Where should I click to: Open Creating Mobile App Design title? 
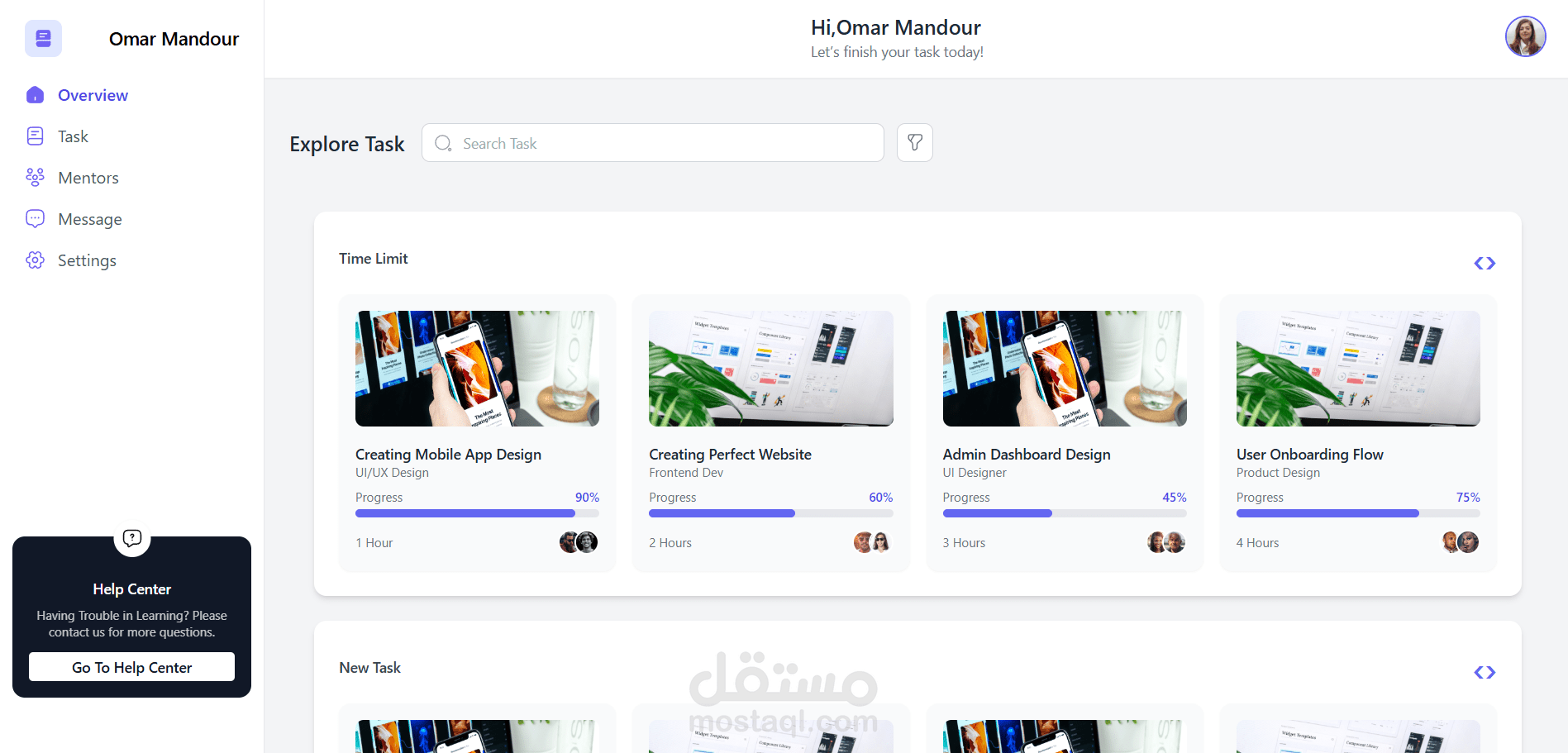click(448, 455)
